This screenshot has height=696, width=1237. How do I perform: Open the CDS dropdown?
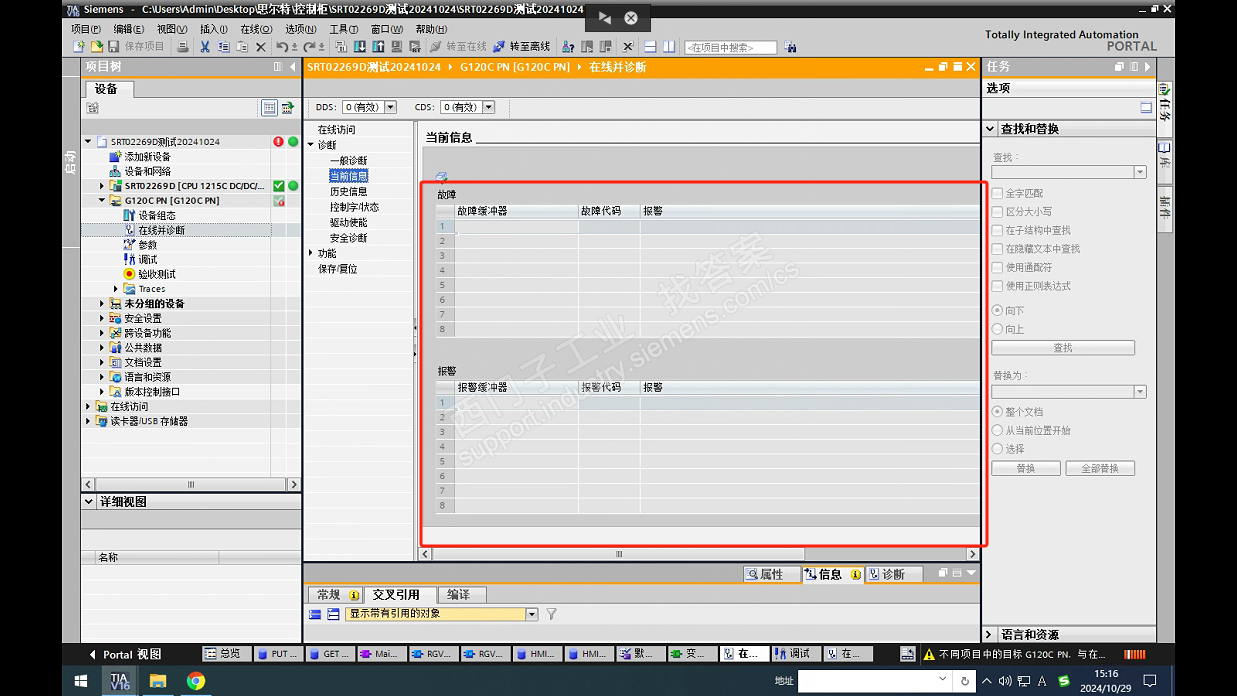(489, 107)
